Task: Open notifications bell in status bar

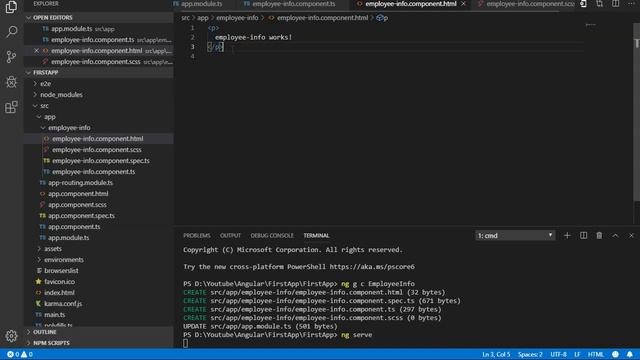Action: (x=630, y=354)
